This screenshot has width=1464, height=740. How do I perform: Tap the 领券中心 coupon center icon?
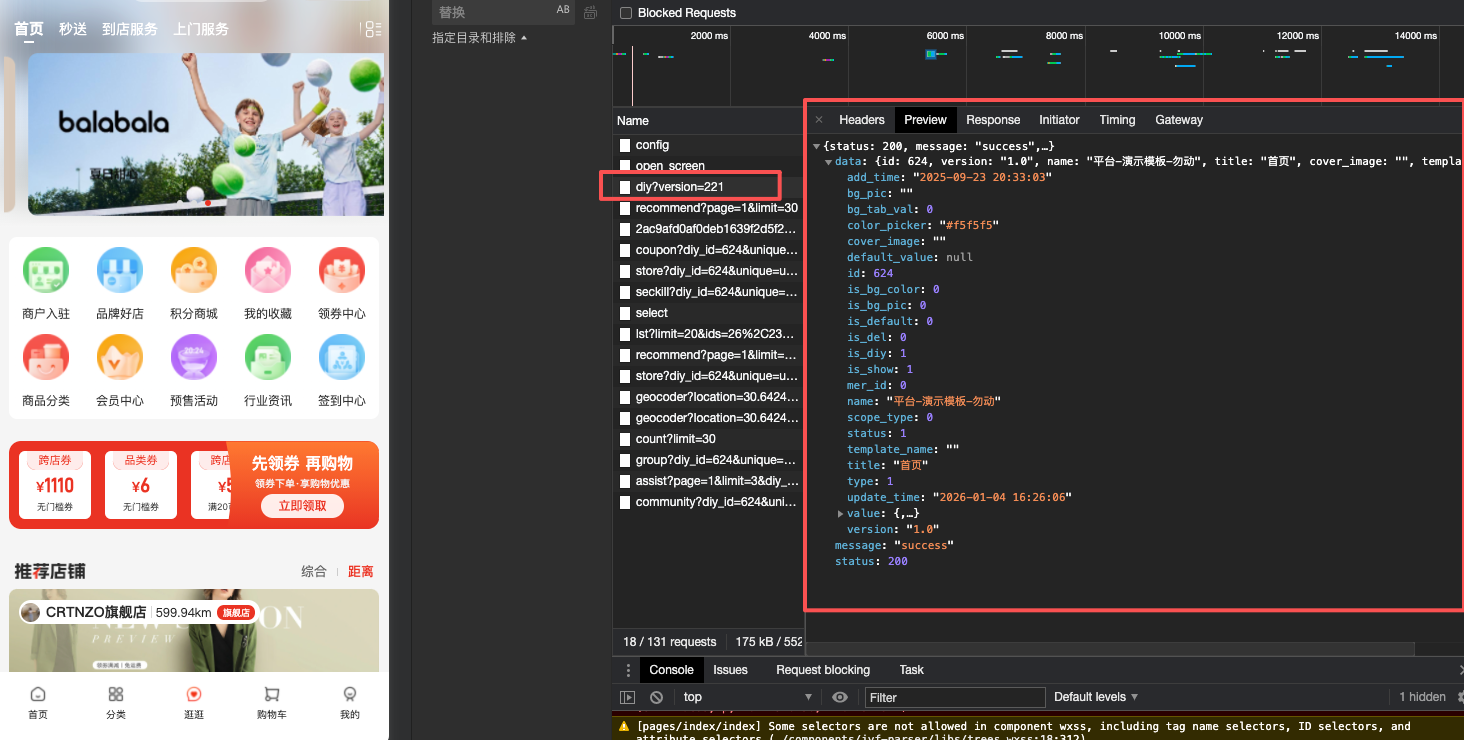click(x=342, y=271)
